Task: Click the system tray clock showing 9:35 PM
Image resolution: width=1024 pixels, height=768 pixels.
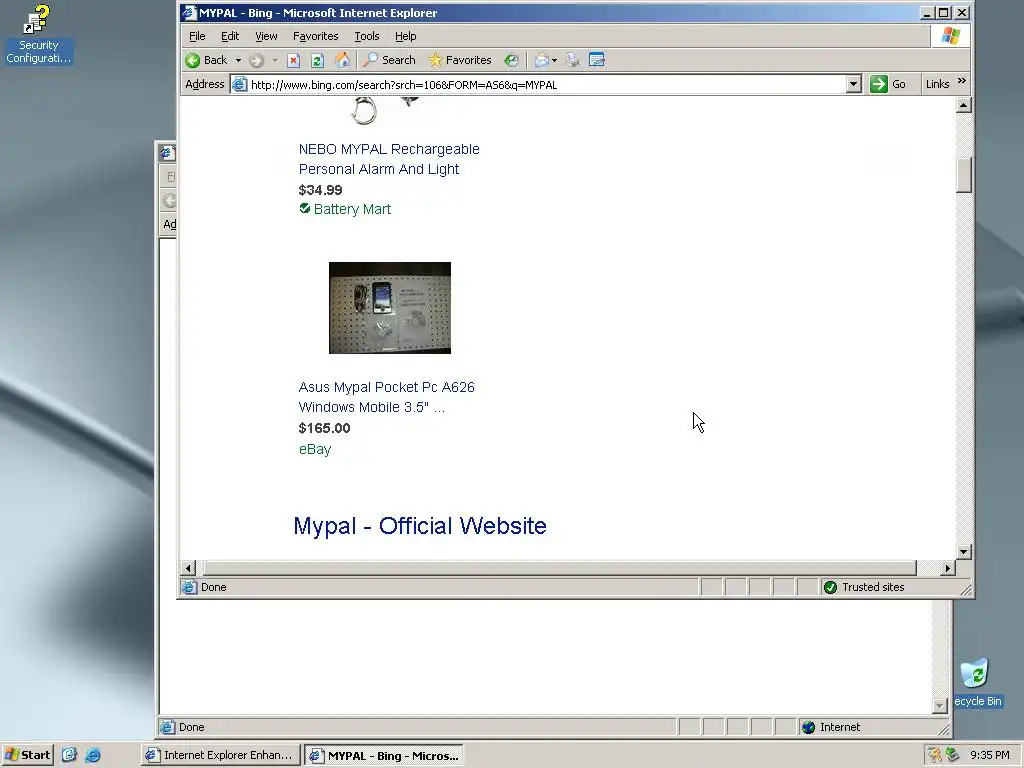Action: point(989,755)
